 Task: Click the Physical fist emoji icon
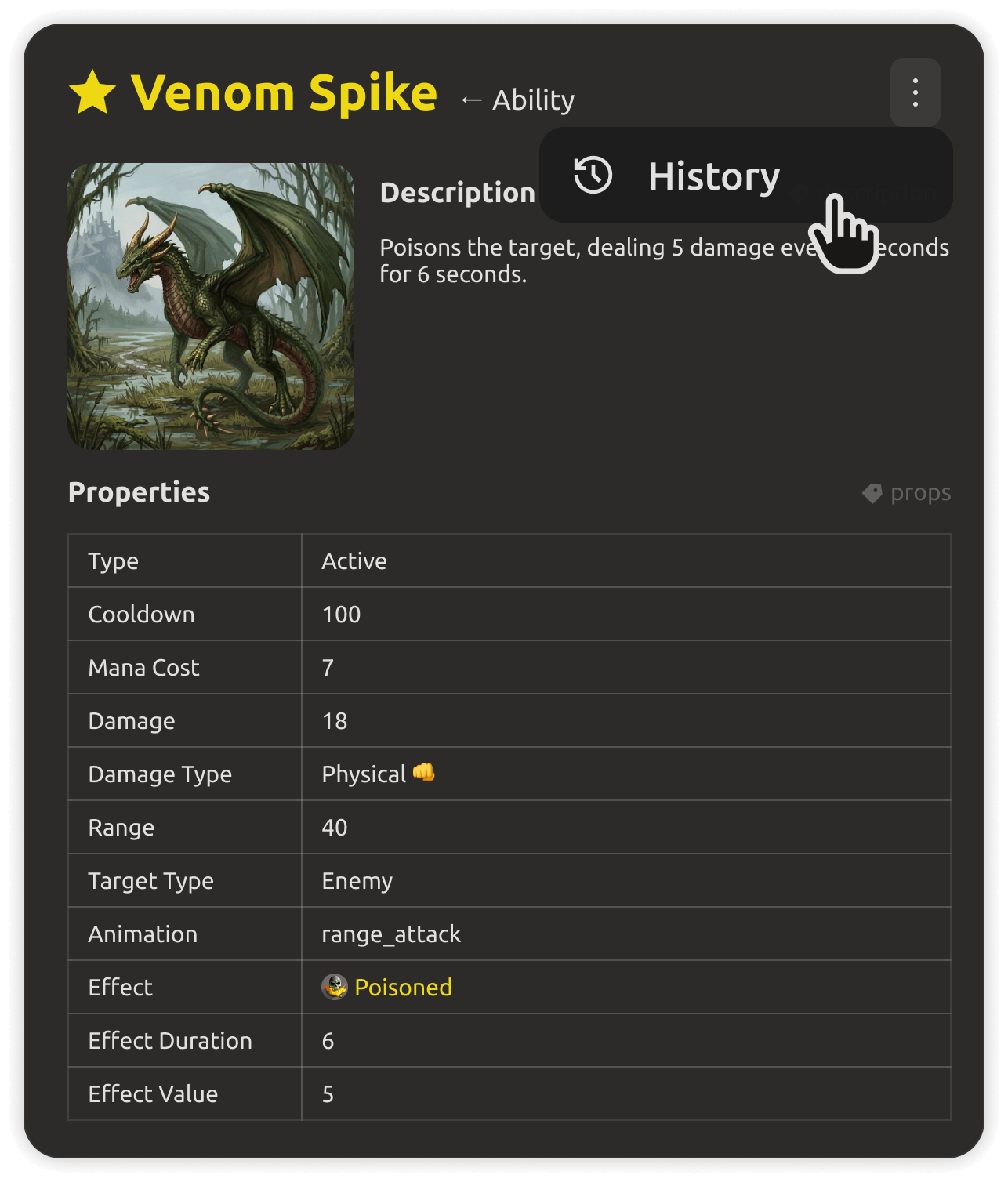tap(424, 772)
